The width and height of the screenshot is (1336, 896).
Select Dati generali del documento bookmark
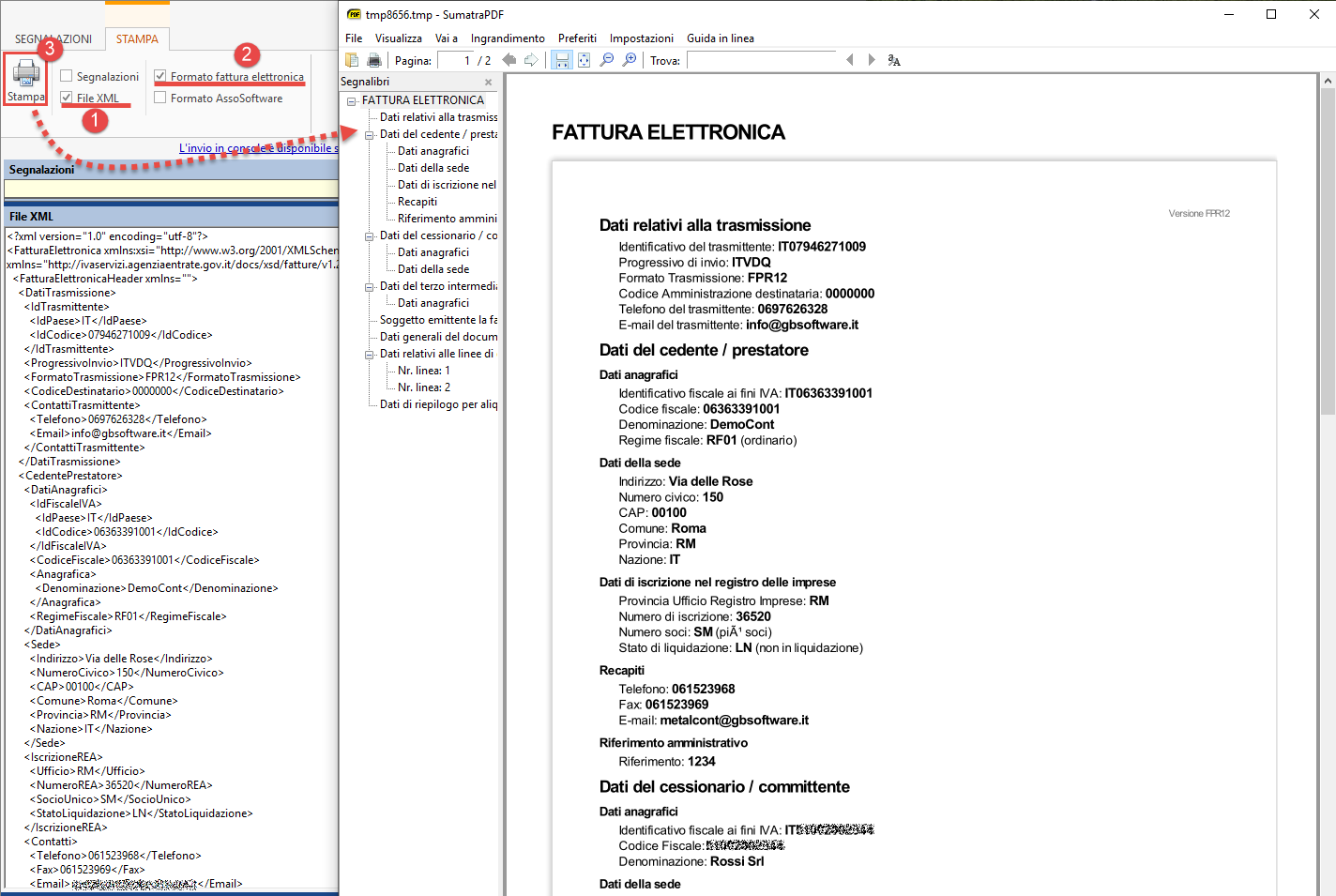438,337
